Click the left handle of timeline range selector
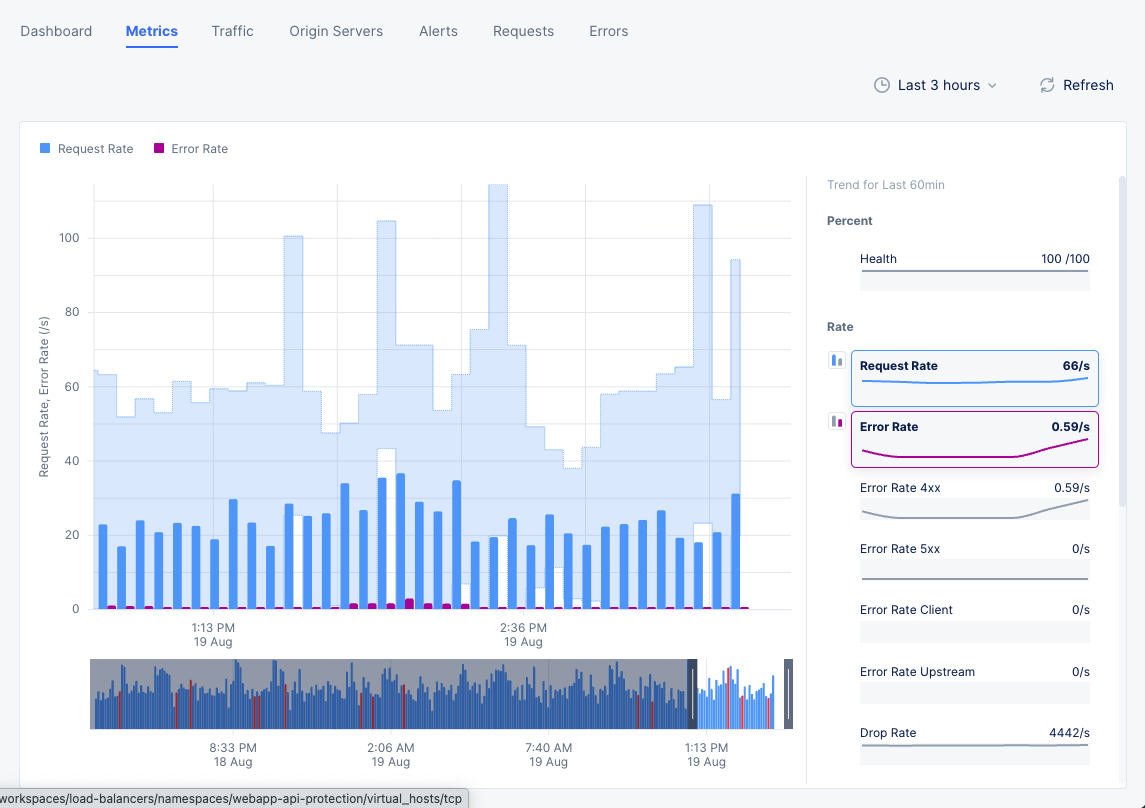 [x=691, y=693]
